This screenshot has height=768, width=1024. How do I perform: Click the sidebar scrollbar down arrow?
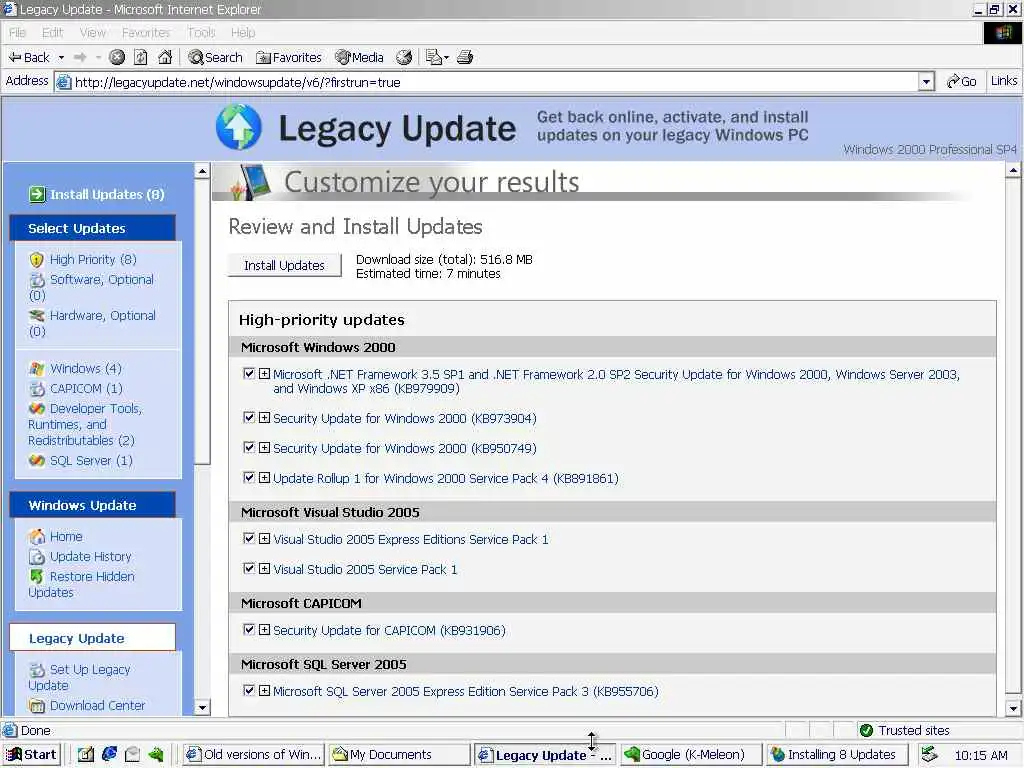point(202,708)
